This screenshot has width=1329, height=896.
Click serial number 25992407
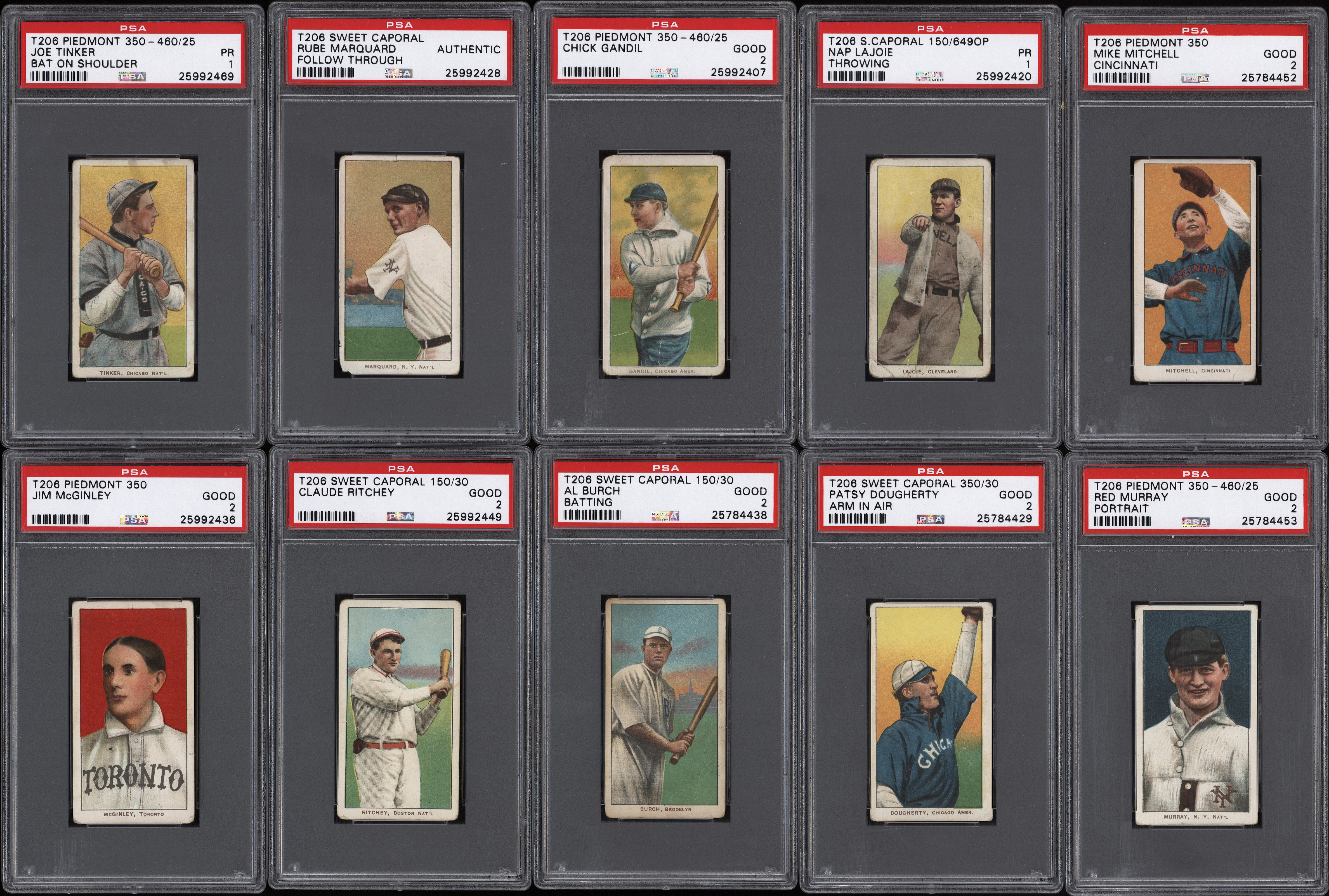coord(738,73)
